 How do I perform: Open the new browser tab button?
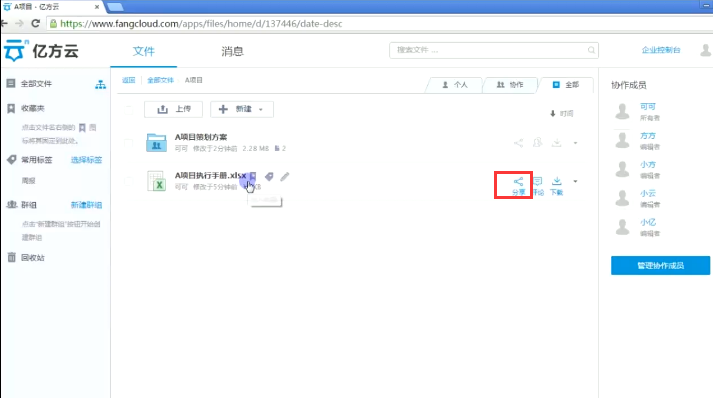pyautogui.click(x=115, y=7)
